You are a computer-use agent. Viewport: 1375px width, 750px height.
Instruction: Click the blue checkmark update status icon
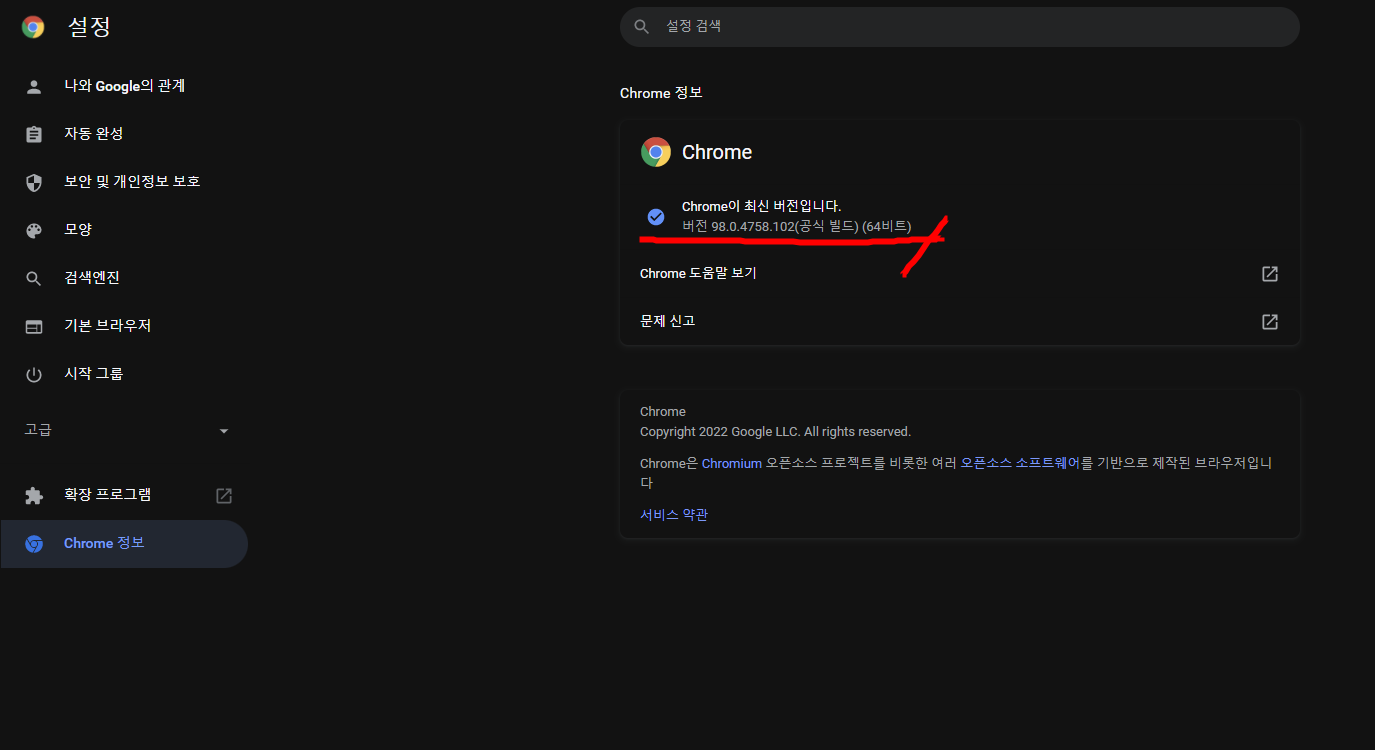(x=656, y=217)
